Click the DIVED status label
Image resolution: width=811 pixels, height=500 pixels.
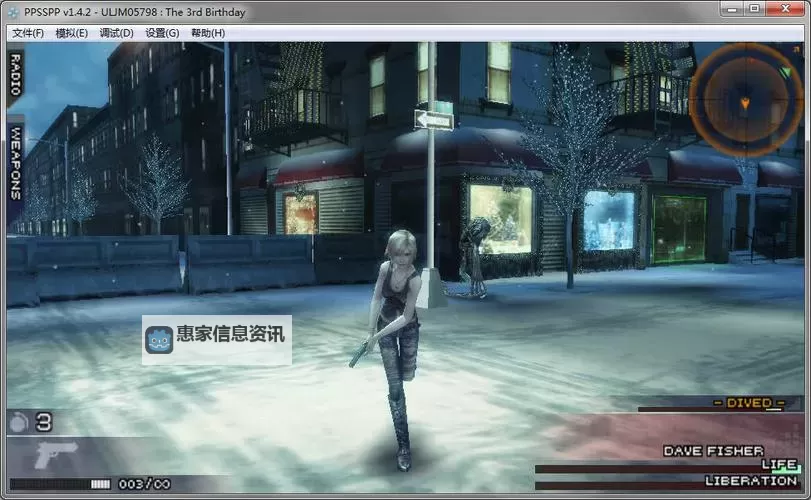click(749, 403)
